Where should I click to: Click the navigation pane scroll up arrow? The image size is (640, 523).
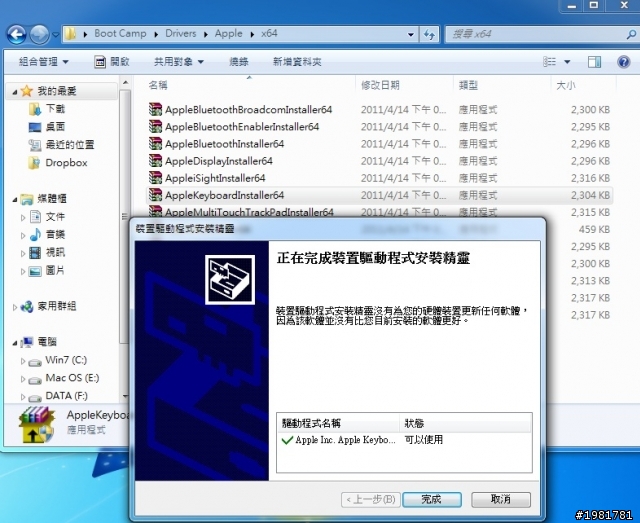click(126, 83)
